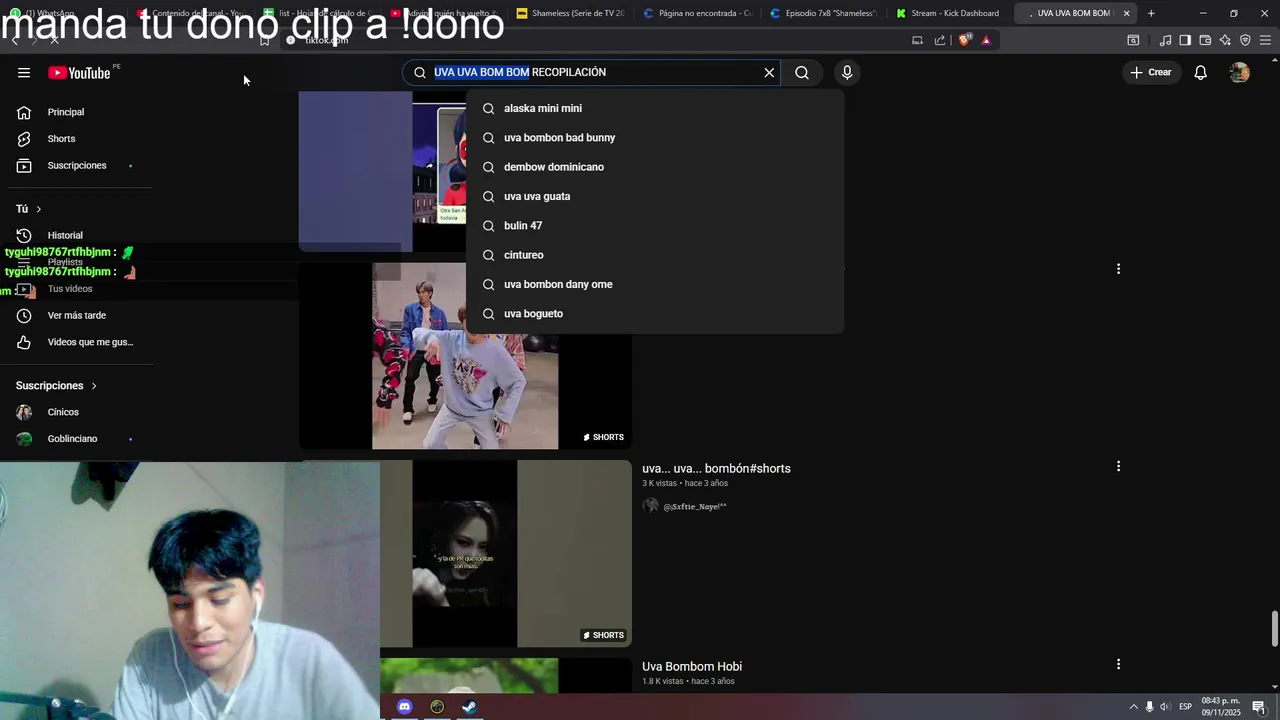This screenshot has width=1280, height=720.
Task: Go to the YouTube home logo
Action: coord(79,73)
